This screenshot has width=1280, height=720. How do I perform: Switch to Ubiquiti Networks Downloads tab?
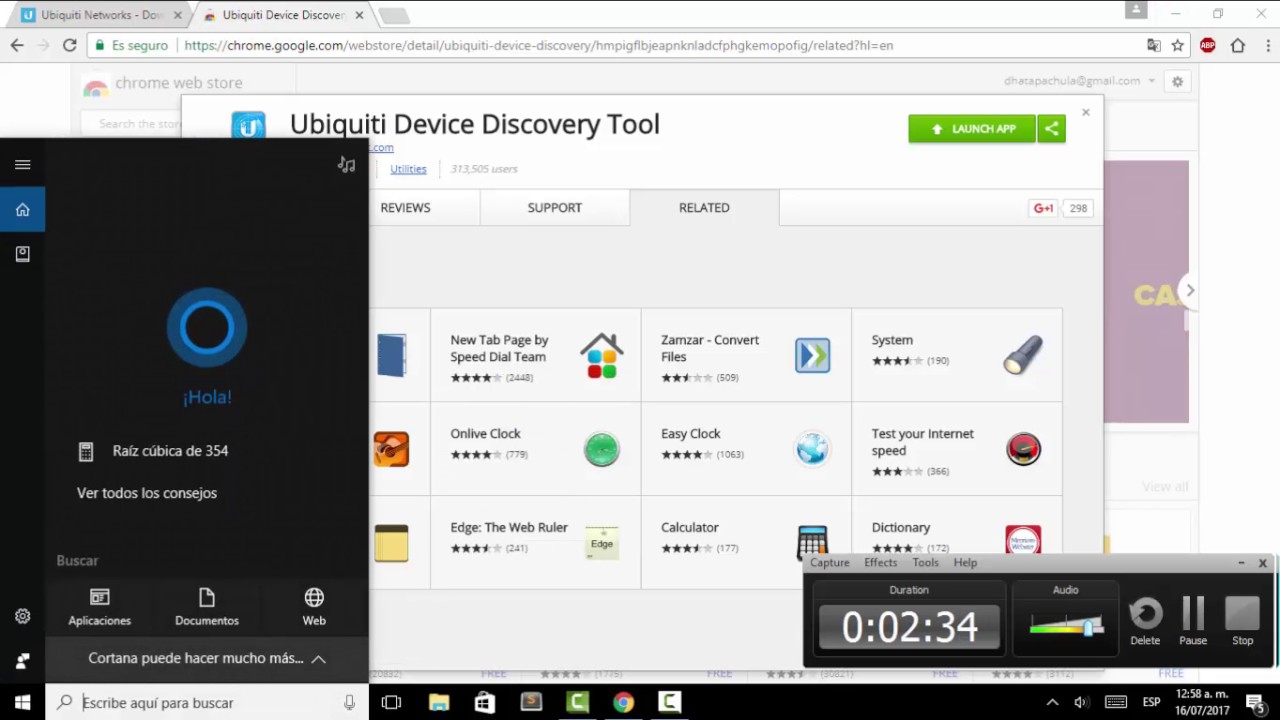[x=100, y=15]
